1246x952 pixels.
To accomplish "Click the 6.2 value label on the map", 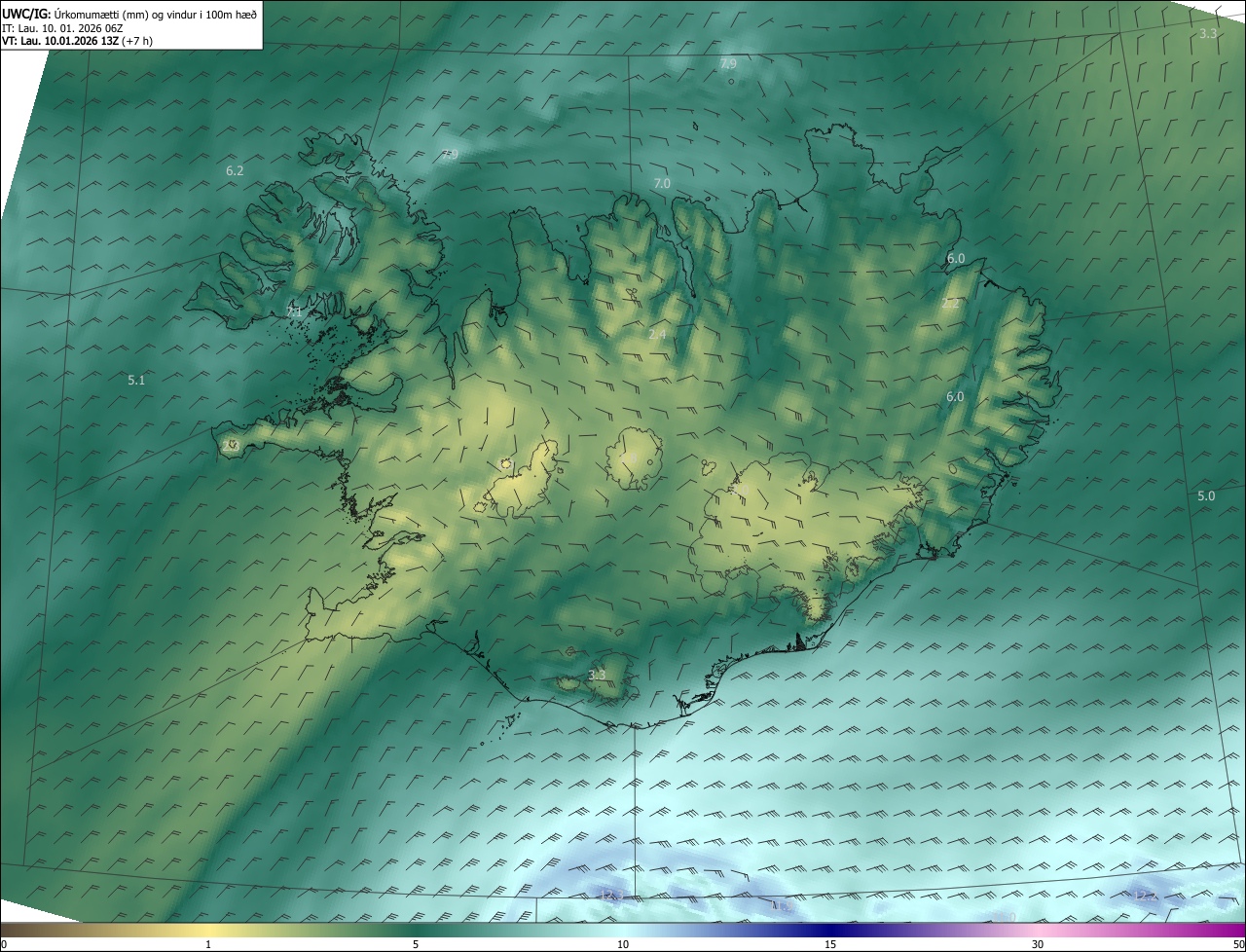I will tap(235, 170).
